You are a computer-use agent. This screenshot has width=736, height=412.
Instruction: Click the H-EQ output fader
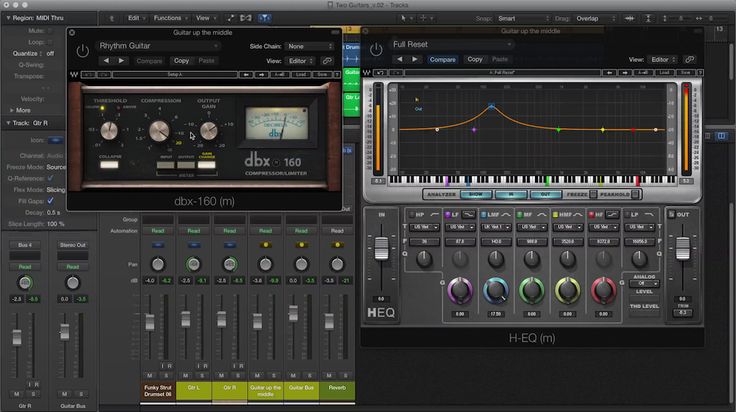pyautogui.click(x=682, y=248)
